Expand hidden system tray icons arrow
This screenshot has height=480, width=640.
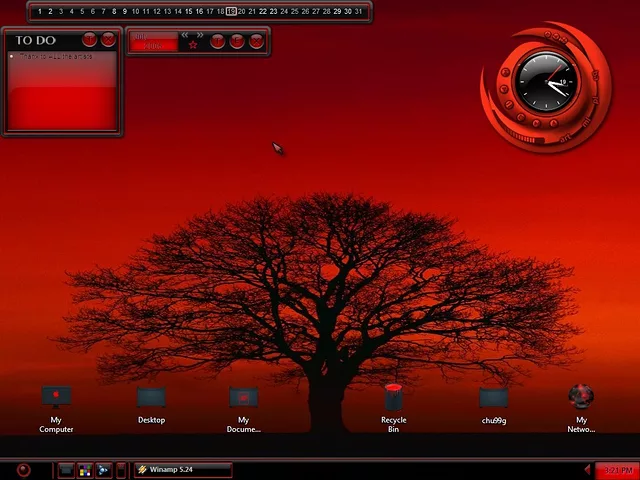point(587,469)
